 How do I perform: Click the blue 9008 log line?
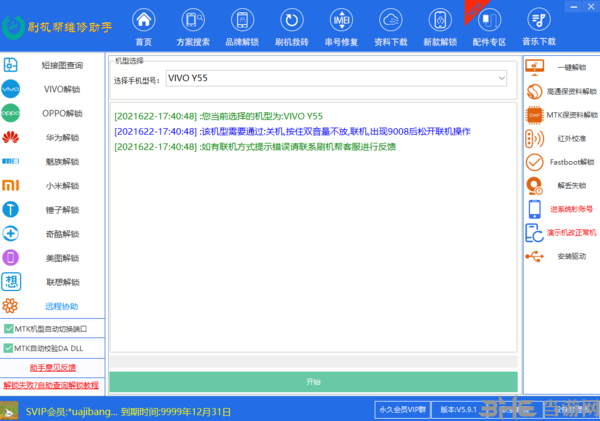pos(292,131)
